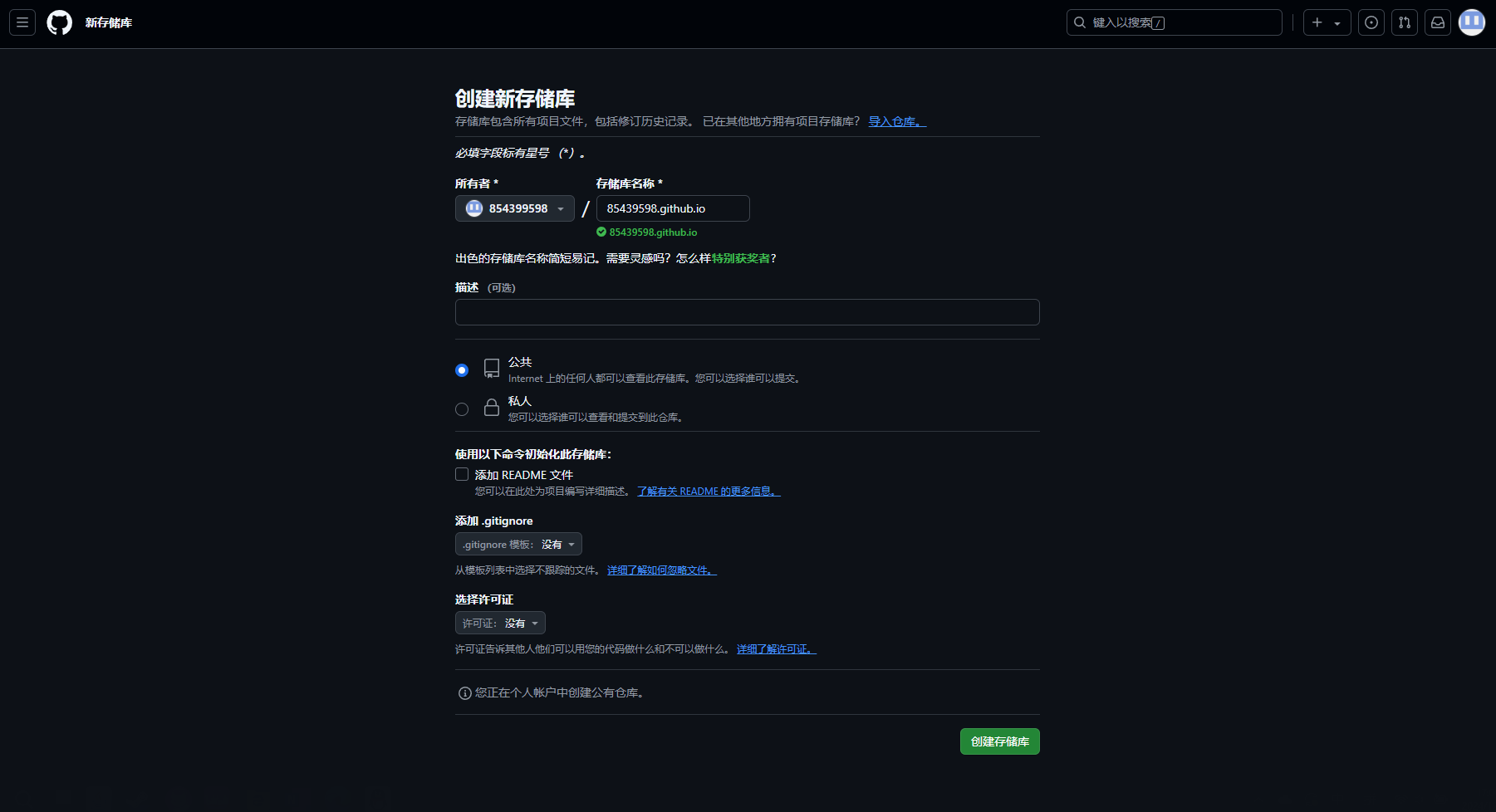Click the 创建存储库 button
Screen dimensions: 1496x812
tap(999, 741)
